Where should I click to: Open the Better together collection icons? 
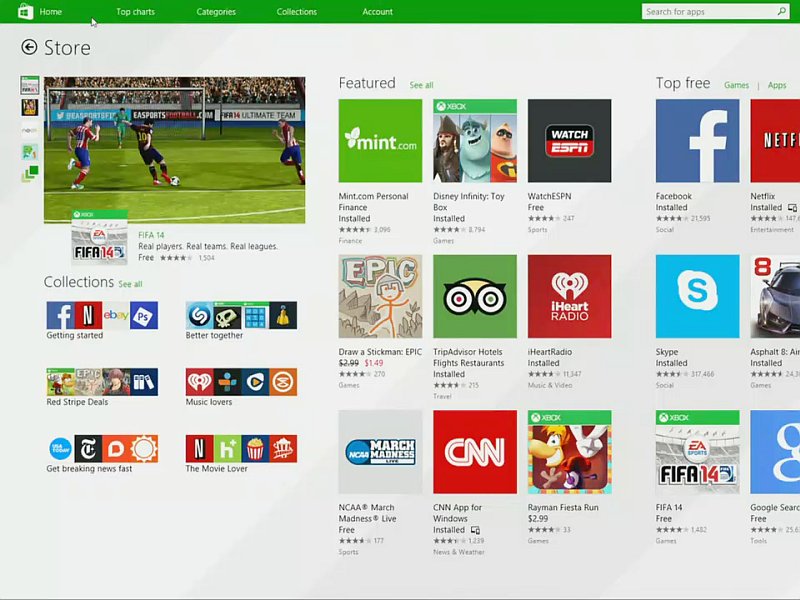241,315
